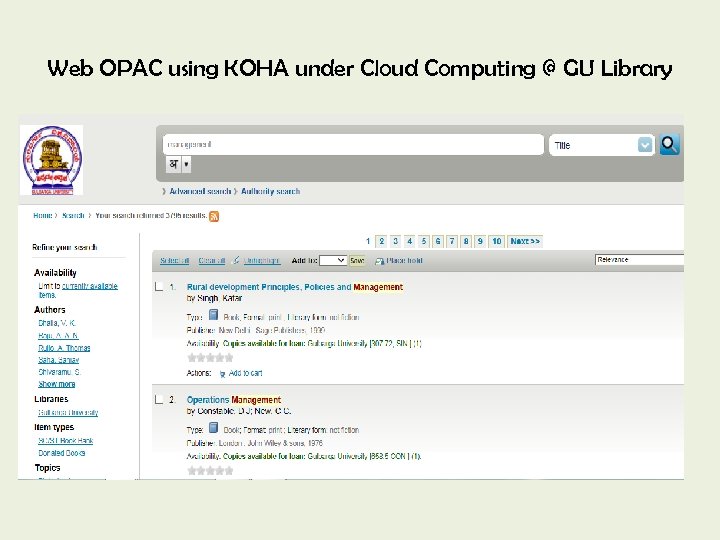Click results page 1 indicator

coord(368,241)
